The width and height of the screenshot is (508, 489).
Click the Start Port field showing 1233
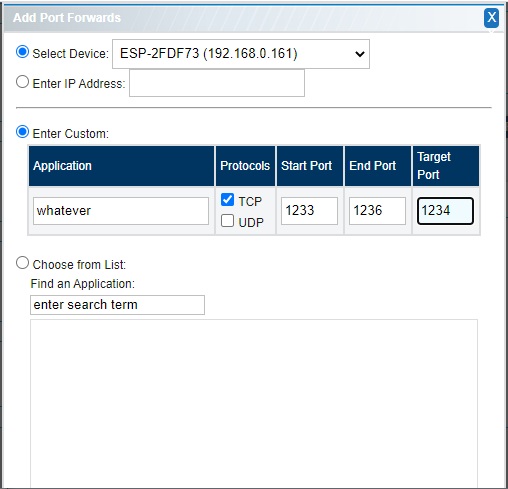(x=309, y=211)
